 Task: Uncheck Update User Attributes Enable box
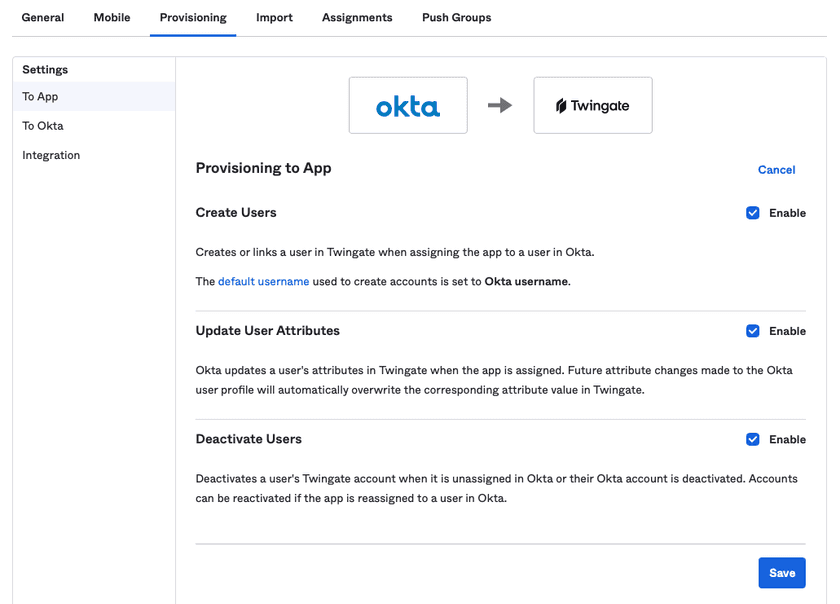pos(753,331)
